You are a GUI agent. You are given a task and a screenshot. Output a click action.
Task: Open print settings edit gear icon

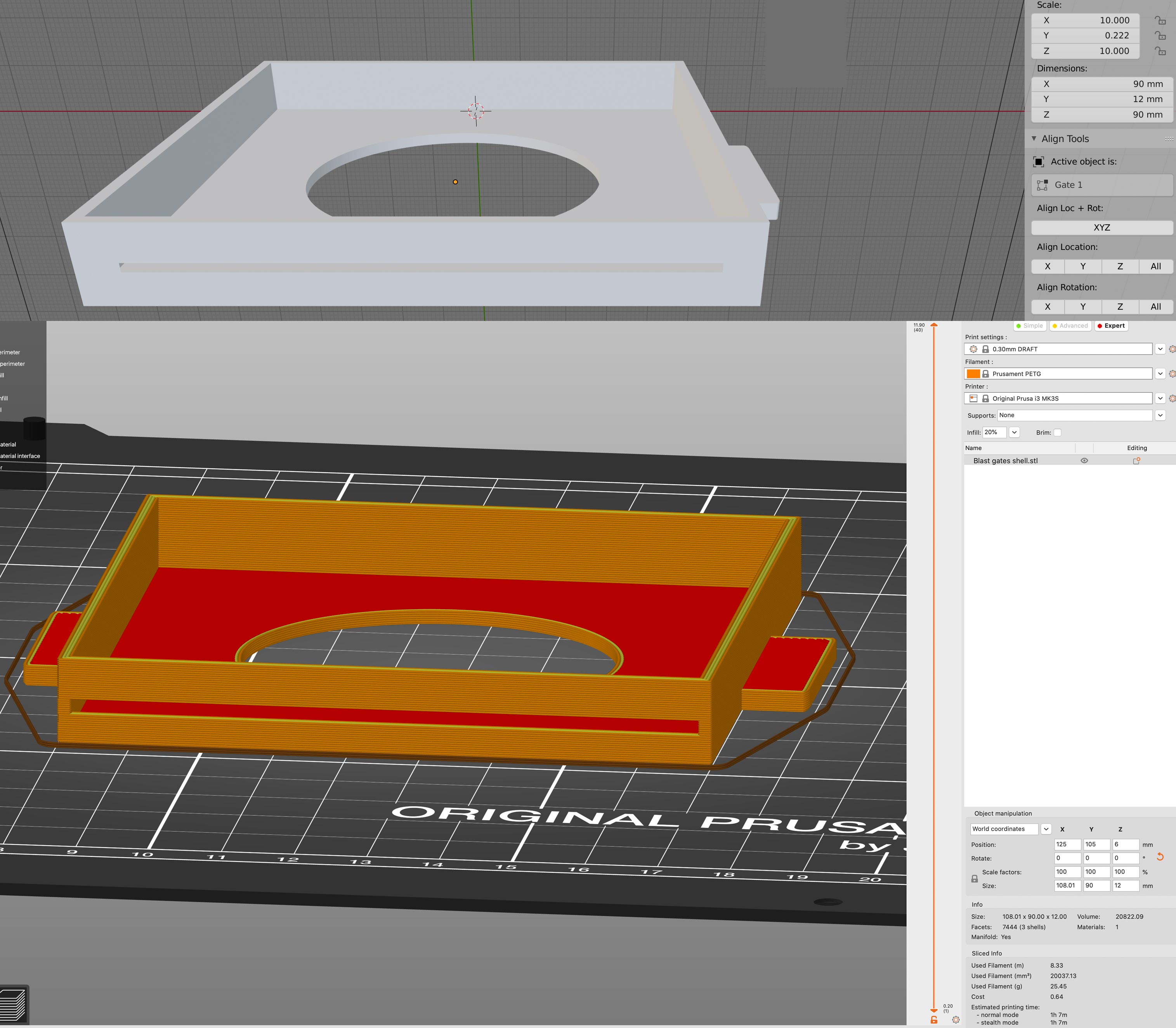tap(1172, 349)
